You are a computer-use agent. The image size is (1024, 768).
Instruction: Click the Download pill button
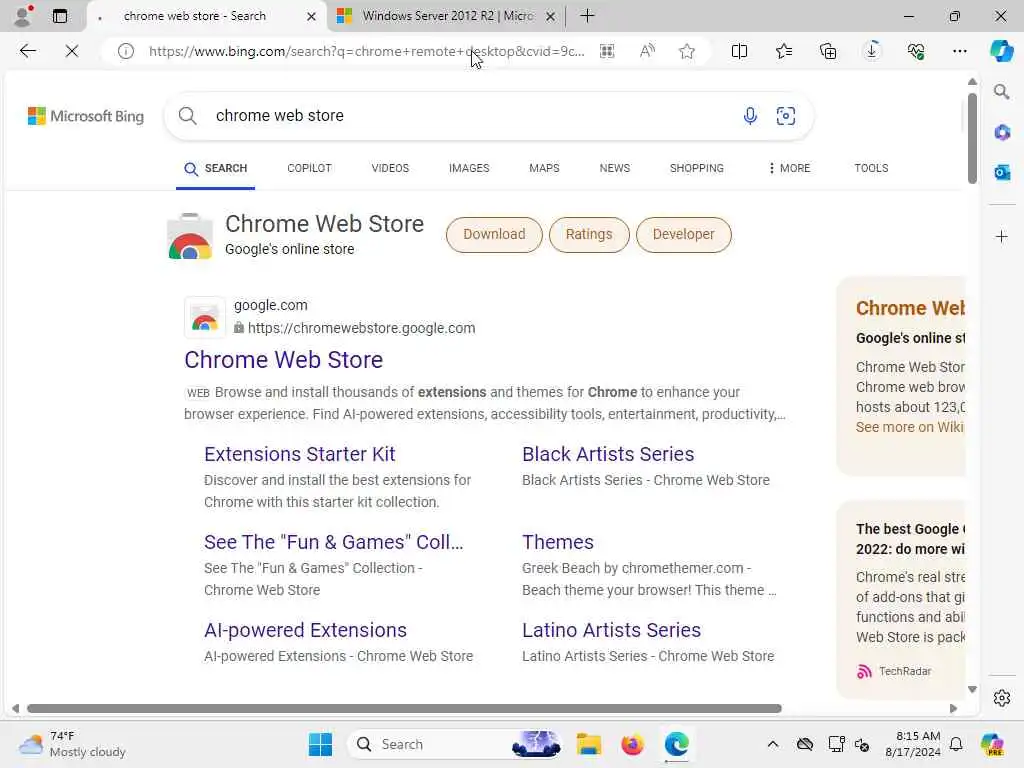click(494, 234)
